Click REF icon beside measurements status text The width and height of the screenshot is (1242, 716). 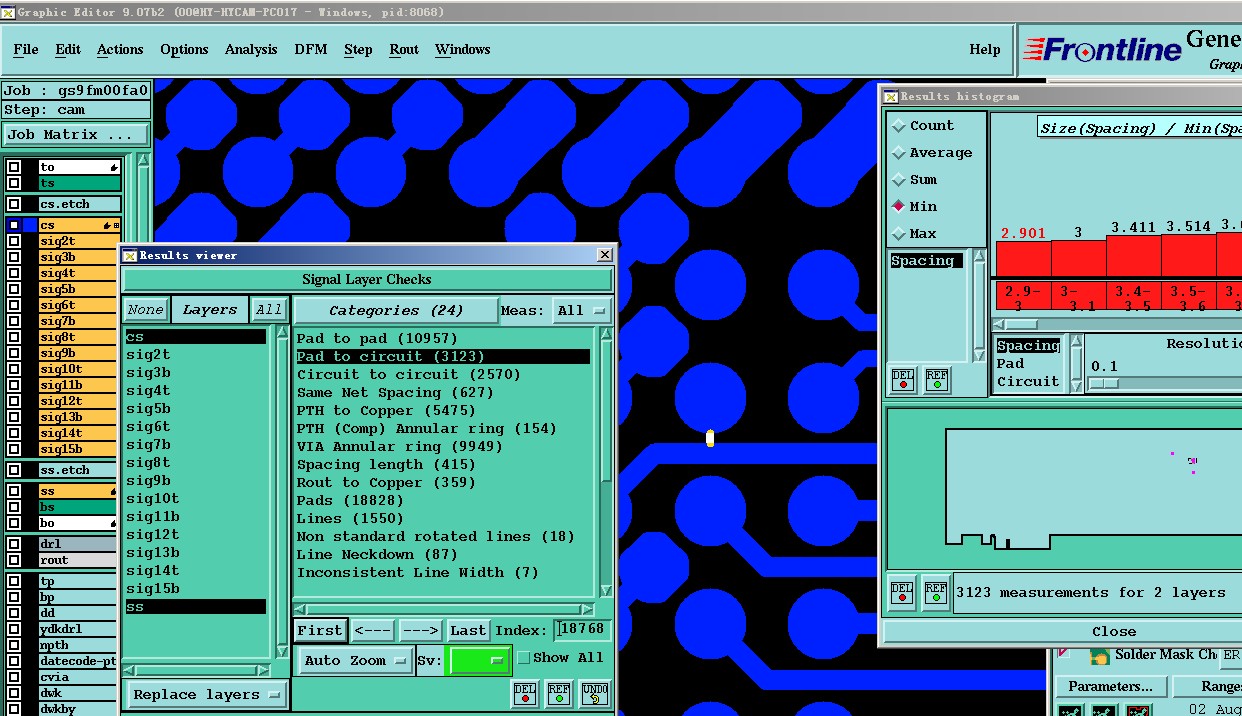tap(936, 592)
